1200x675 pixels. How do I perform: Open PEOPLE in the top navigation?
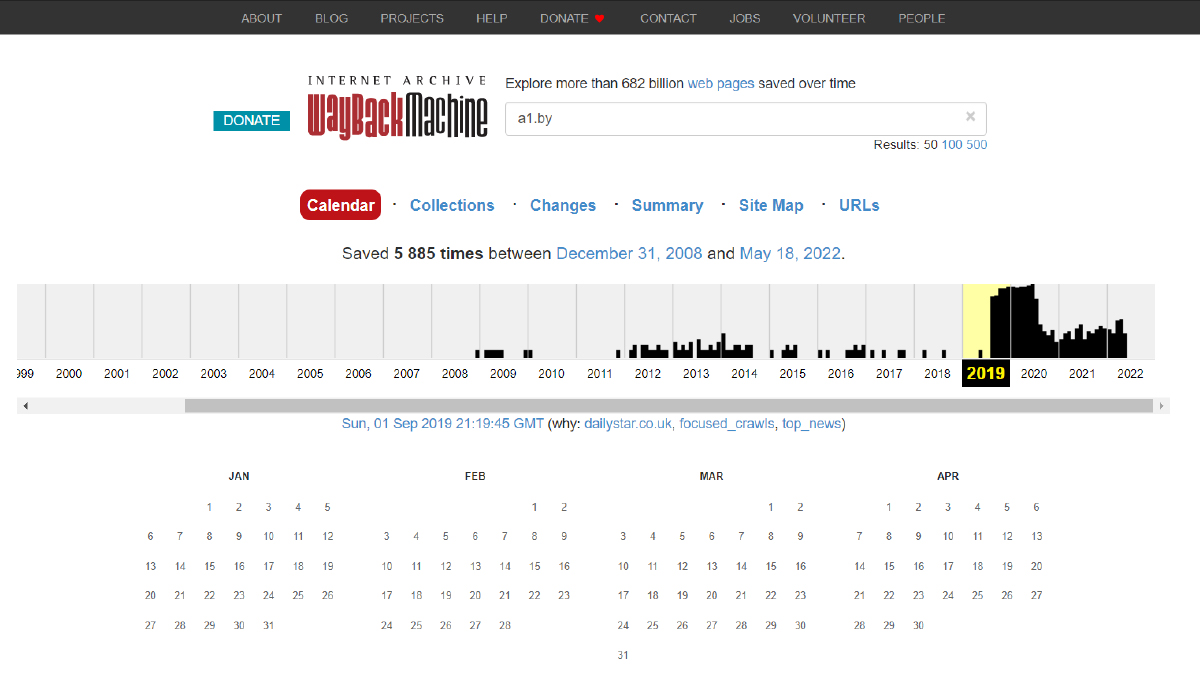922,18
